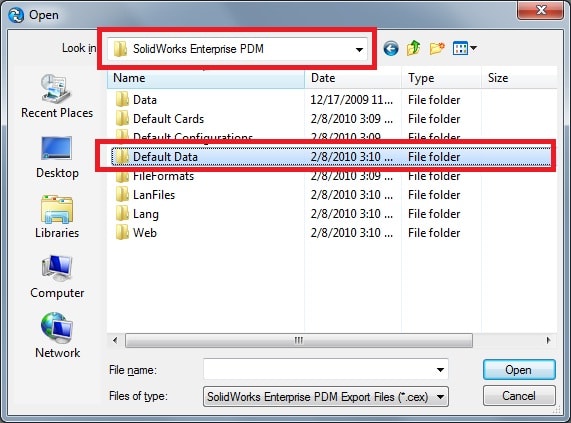Viewport: 571px width, 423px height.
Task: Click the scroll right arrow
Action: click(548, 341)
